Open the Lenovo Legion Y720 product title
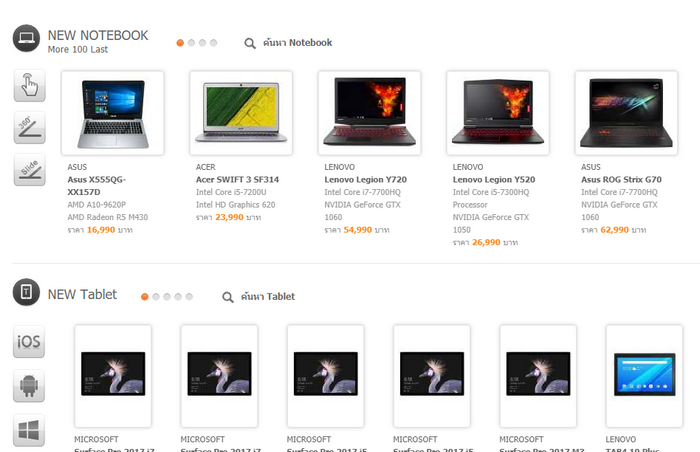This screenshot has height=452, width=700. pyautogui.click(x=366, y=180)
